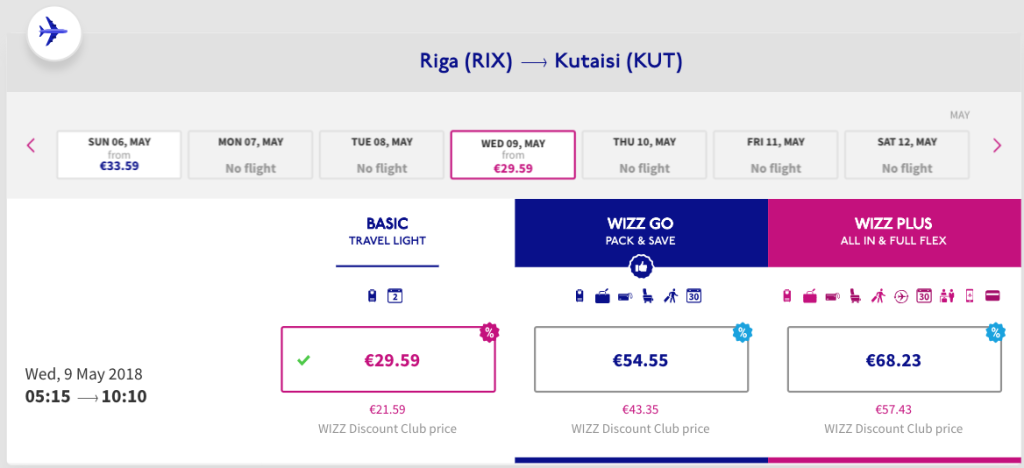Select the BASIC €29.59 fare option
Viewport: 1024px width, 468px height.
388,359
